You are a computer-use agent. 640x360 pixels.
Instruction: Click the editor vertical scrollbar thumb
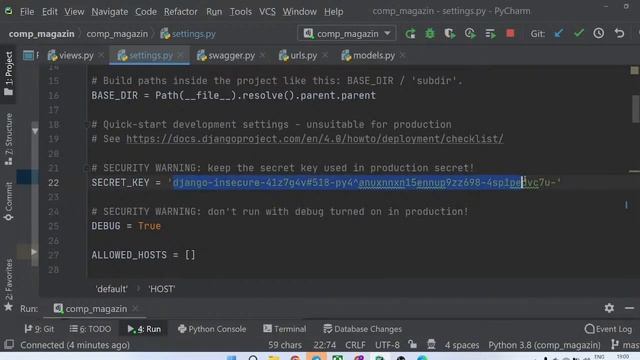[636, 108]
